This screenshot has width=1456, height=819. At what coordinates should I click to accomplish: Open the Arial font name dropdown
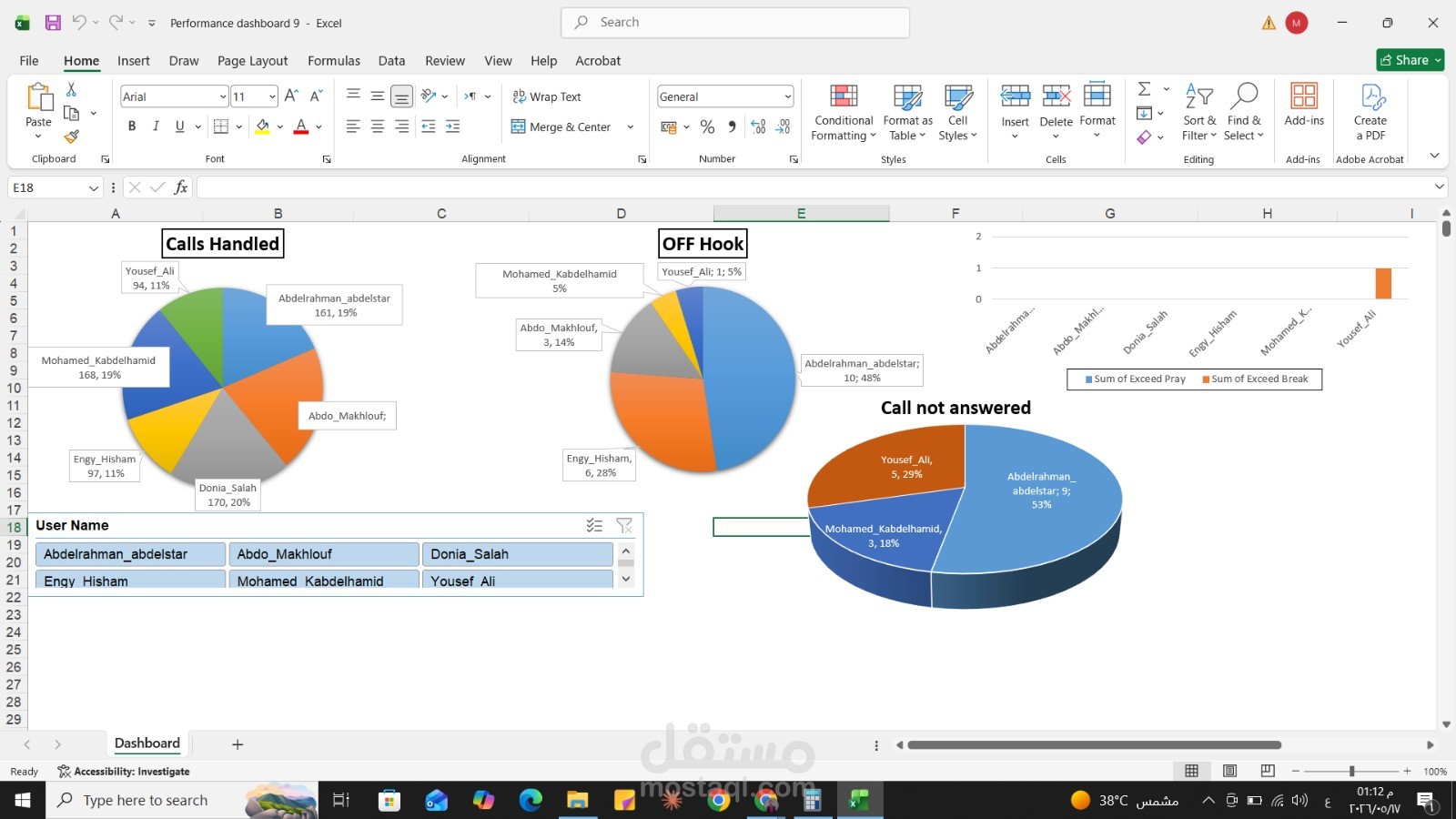[x=223, y=96]
